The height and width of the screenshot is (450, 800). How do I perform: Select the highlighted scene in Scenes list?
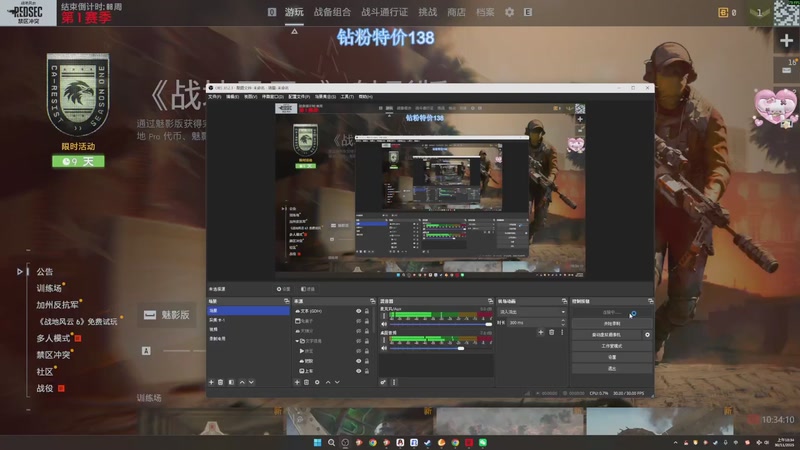(x=248, y=310)
